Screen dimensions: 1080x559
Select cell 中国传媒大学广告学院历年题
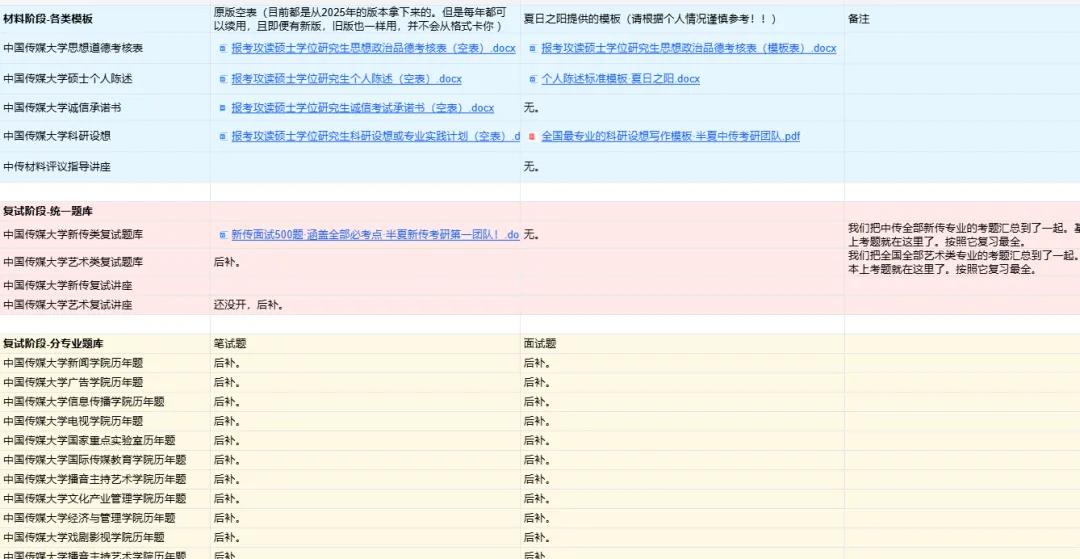105,382
